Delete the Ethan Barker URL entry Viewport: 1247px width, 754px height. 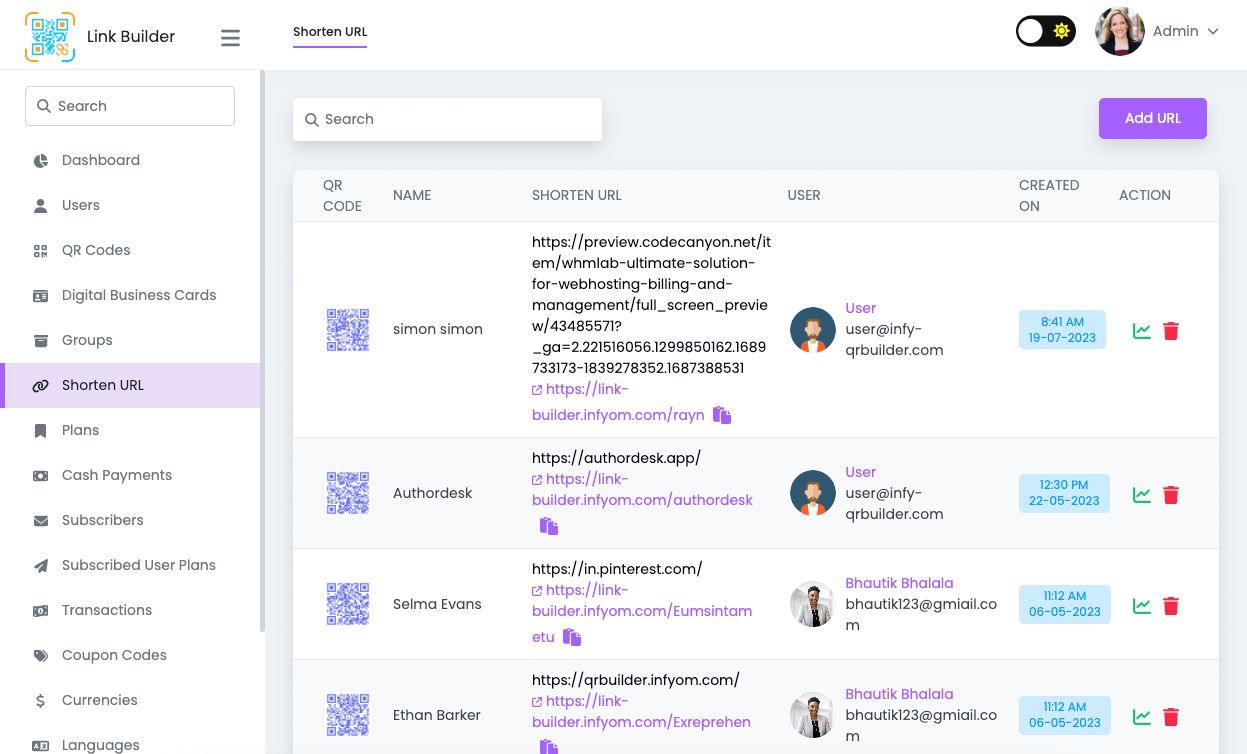(x=1171, y=717)
